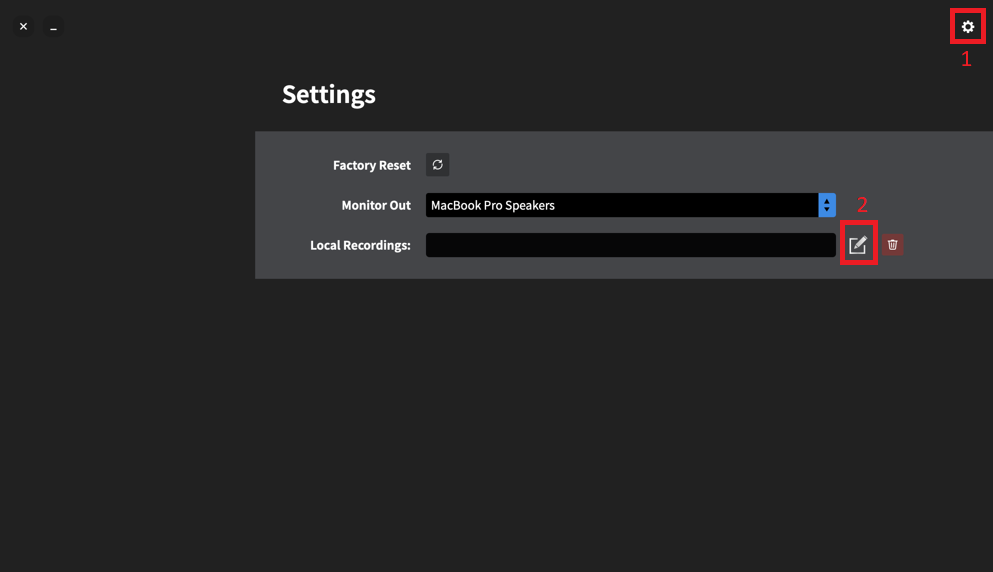Delete local recordings with trash icon
993x572 pixels.
click(892, 245)
